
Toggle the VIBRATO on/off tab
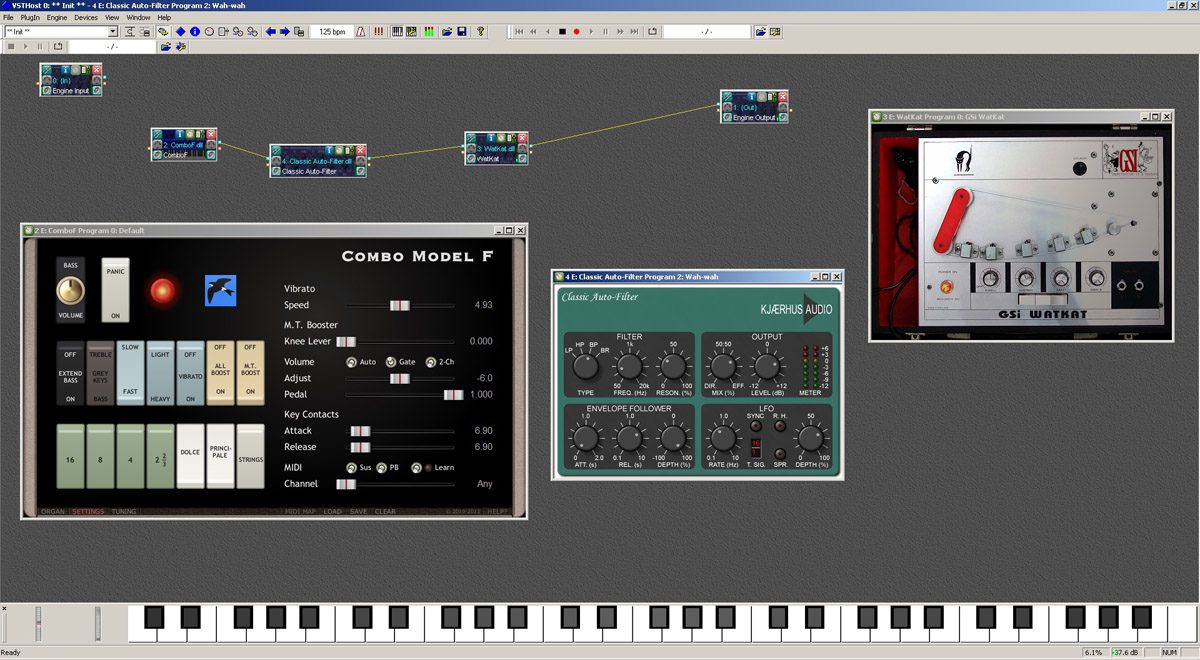[x=190, y=375]
